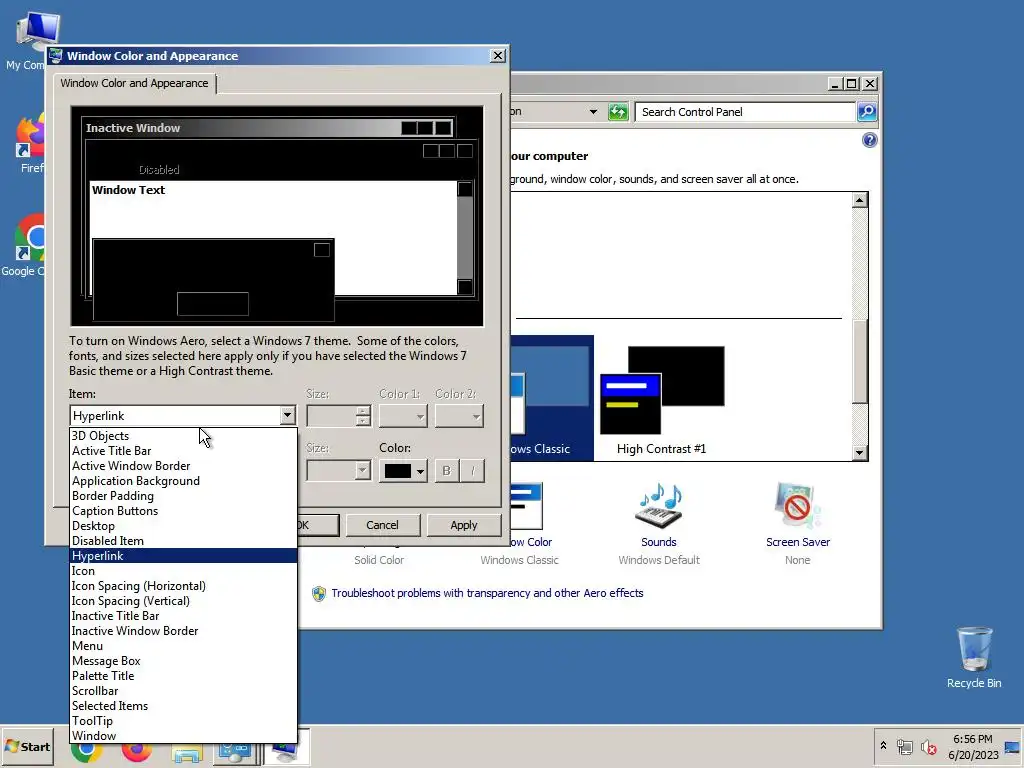Select 'Caption Buttons' from the dropdown
1024x768 pixels.
183,511
